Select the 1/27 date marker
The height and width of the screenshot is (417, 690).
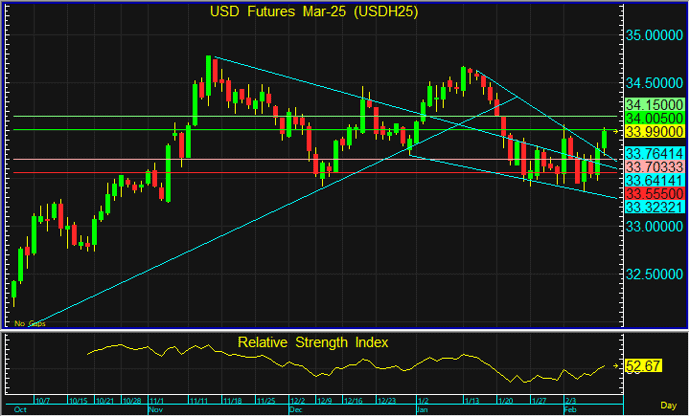click(539, 401)
